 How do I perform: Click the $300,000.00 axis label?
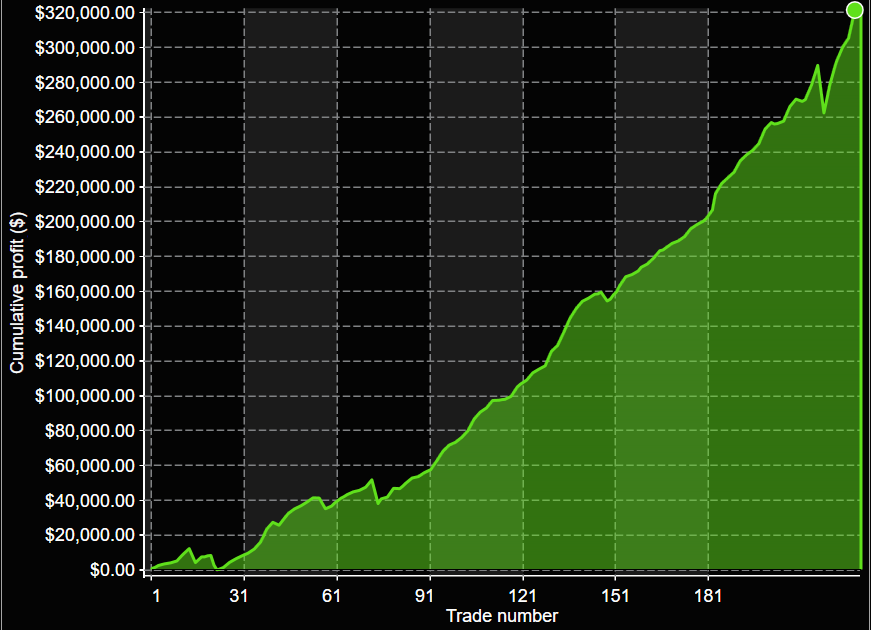click(85, 48)
